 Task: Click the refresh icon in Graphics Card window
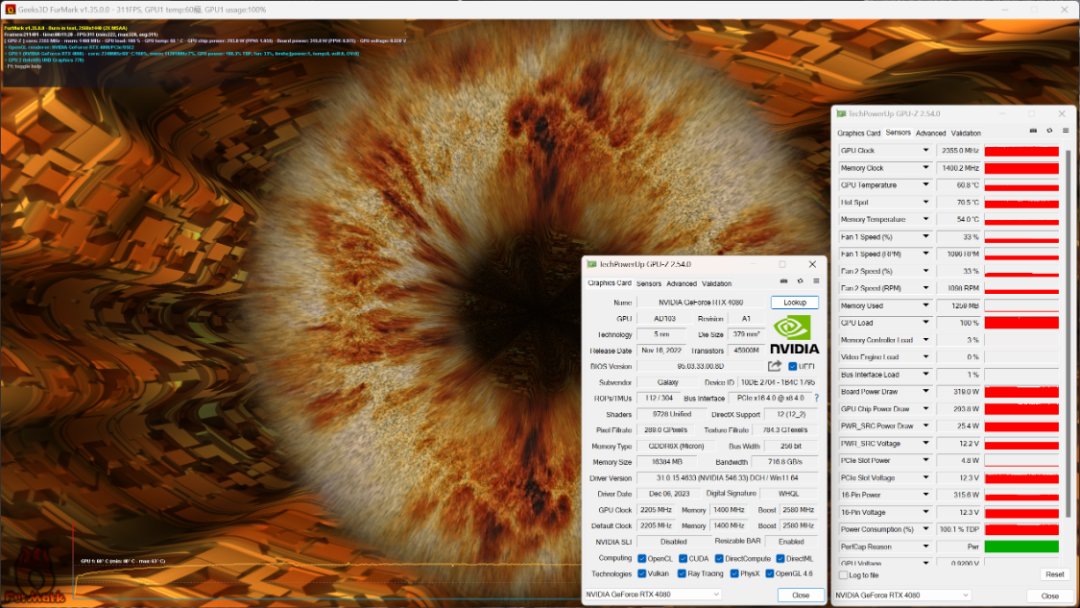pyautogui.click(x=800, y=282)
